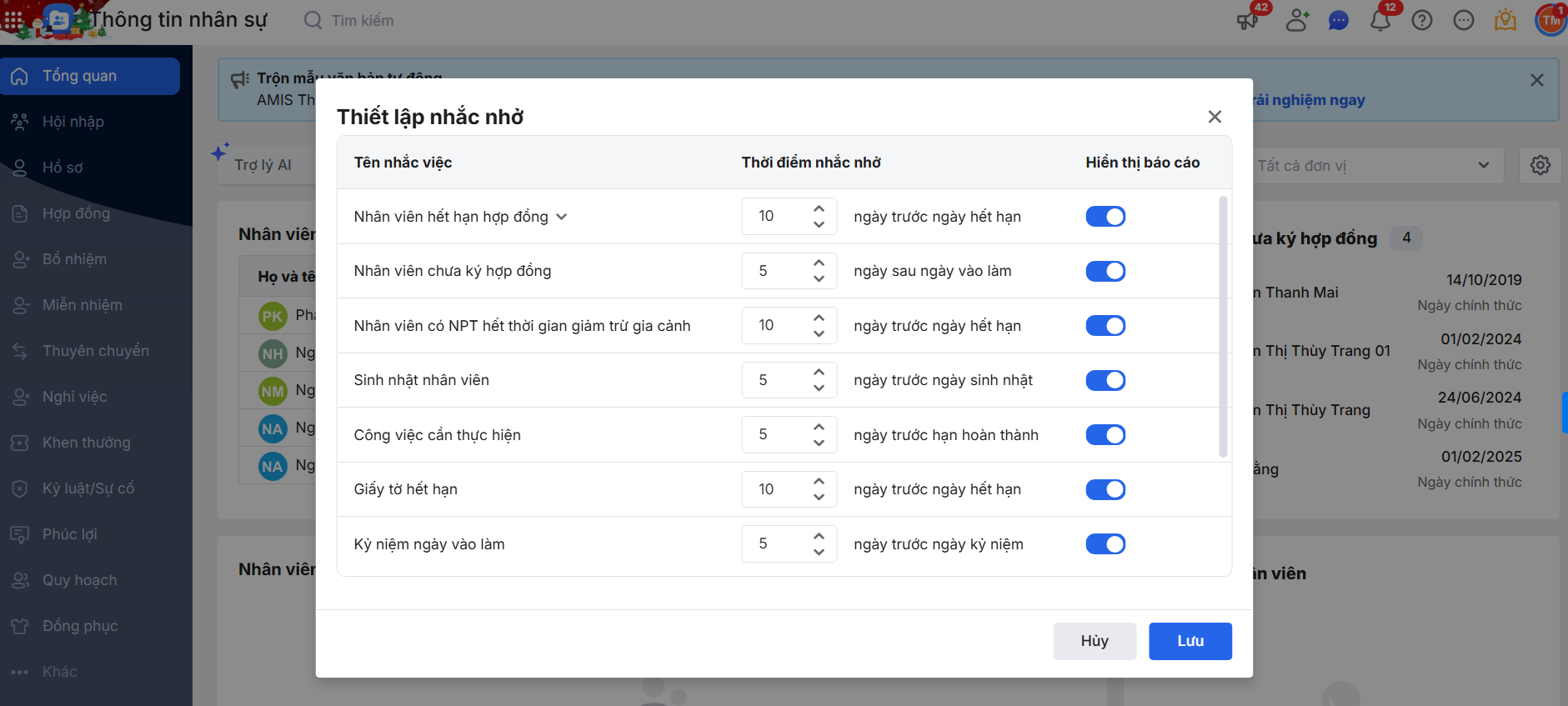
Task: Click the Hủy button
Action: (1094, 641)
